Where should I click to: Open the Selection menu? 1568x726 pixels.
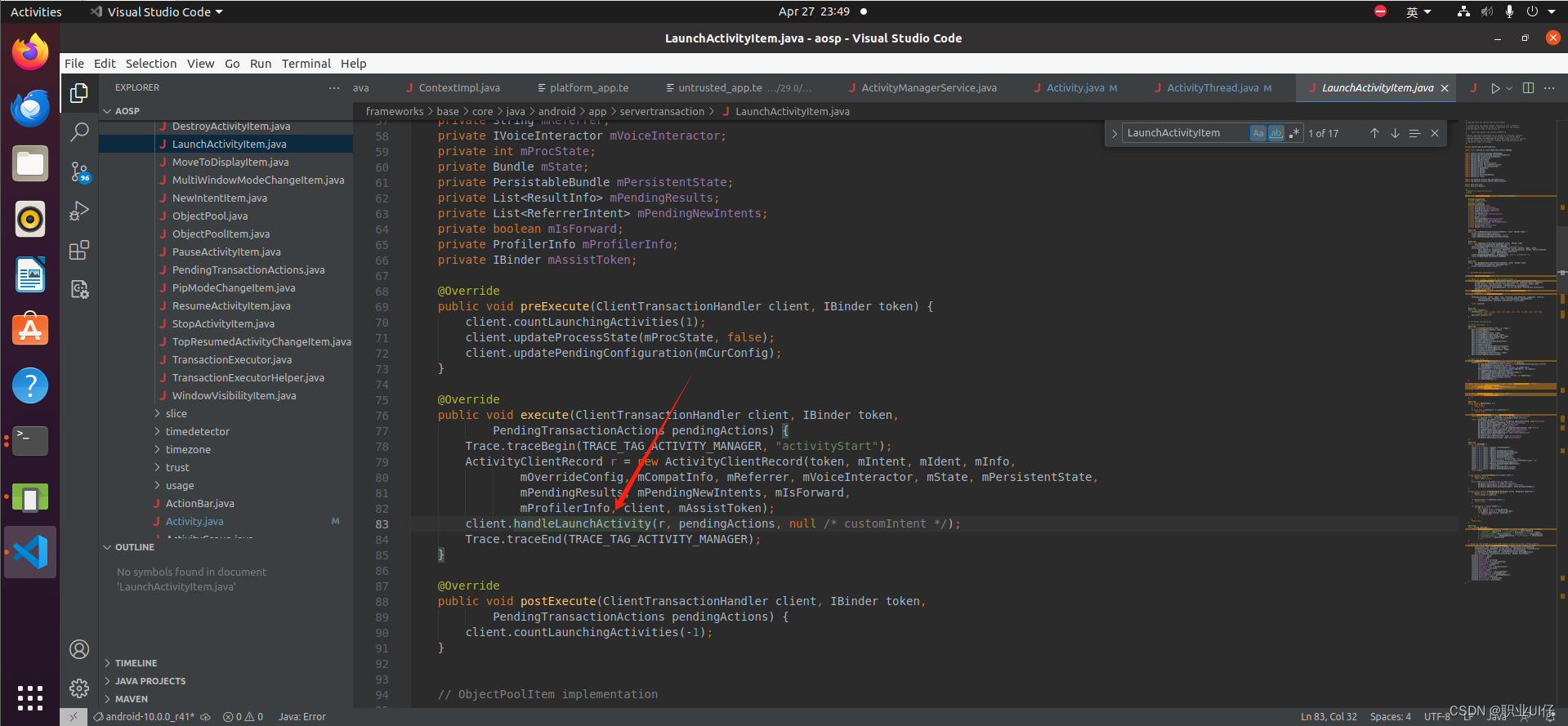(x=151, y=64)
